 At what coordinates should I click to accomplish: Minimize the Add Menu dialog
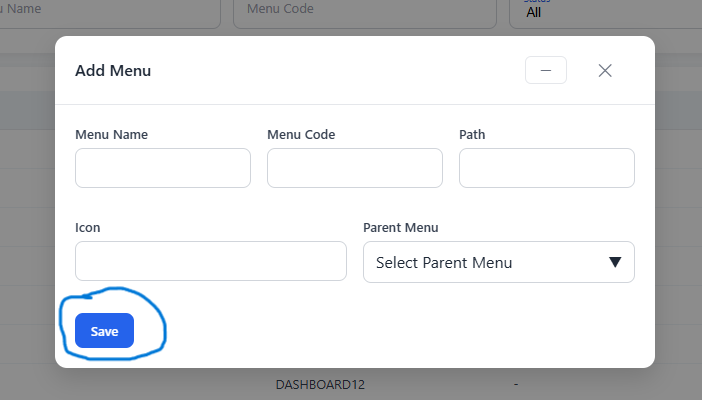point(546,70)
